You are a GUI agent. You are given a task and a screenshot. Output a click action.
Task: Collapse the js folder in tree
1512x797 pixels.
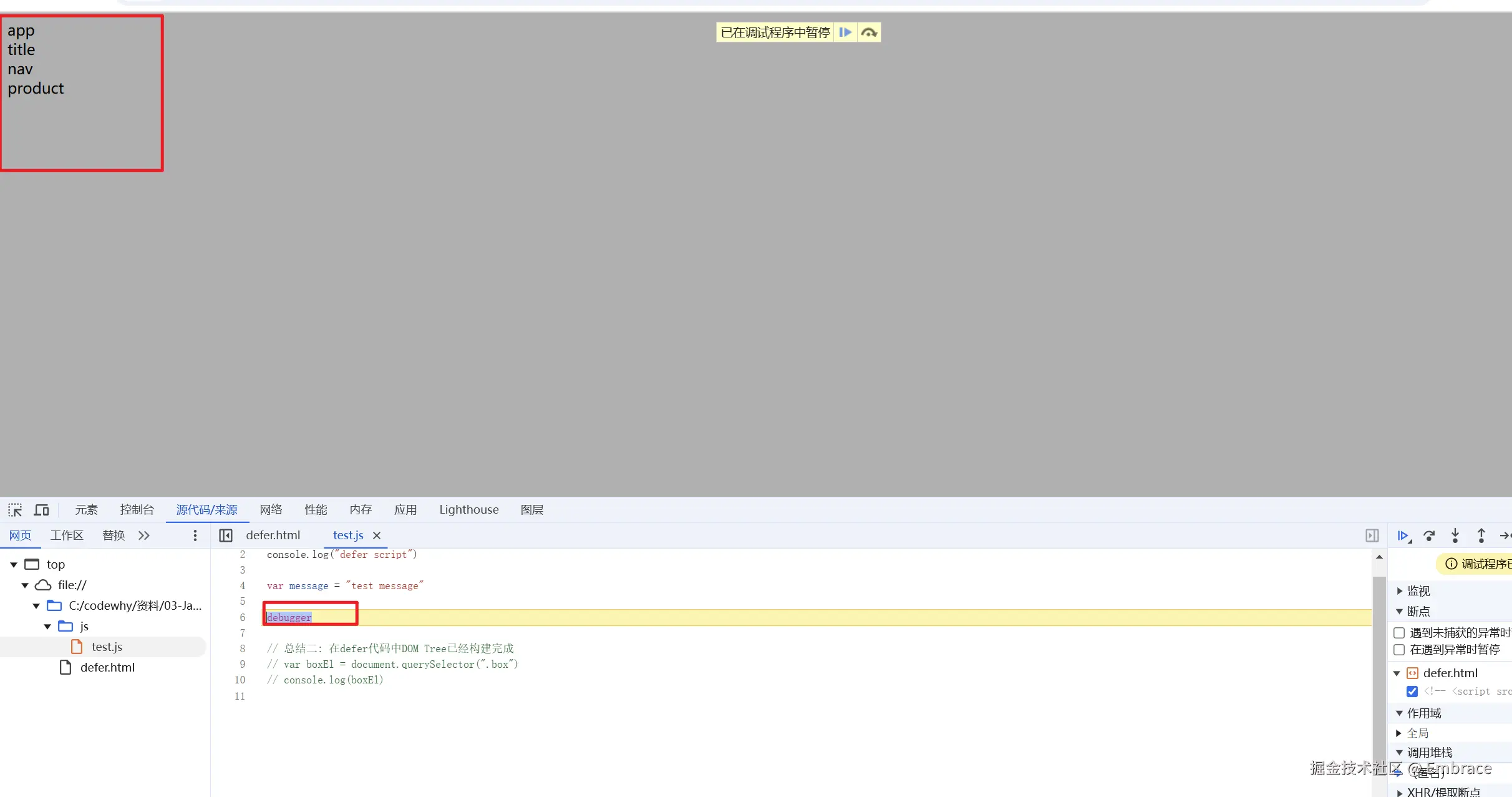point(48,627)
